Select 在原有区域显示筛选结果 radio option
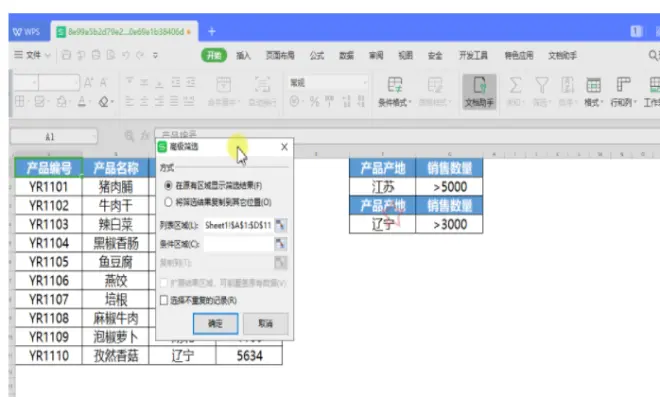Image resolution: width=660 pixels, height=397 pixels. point(168,185)
